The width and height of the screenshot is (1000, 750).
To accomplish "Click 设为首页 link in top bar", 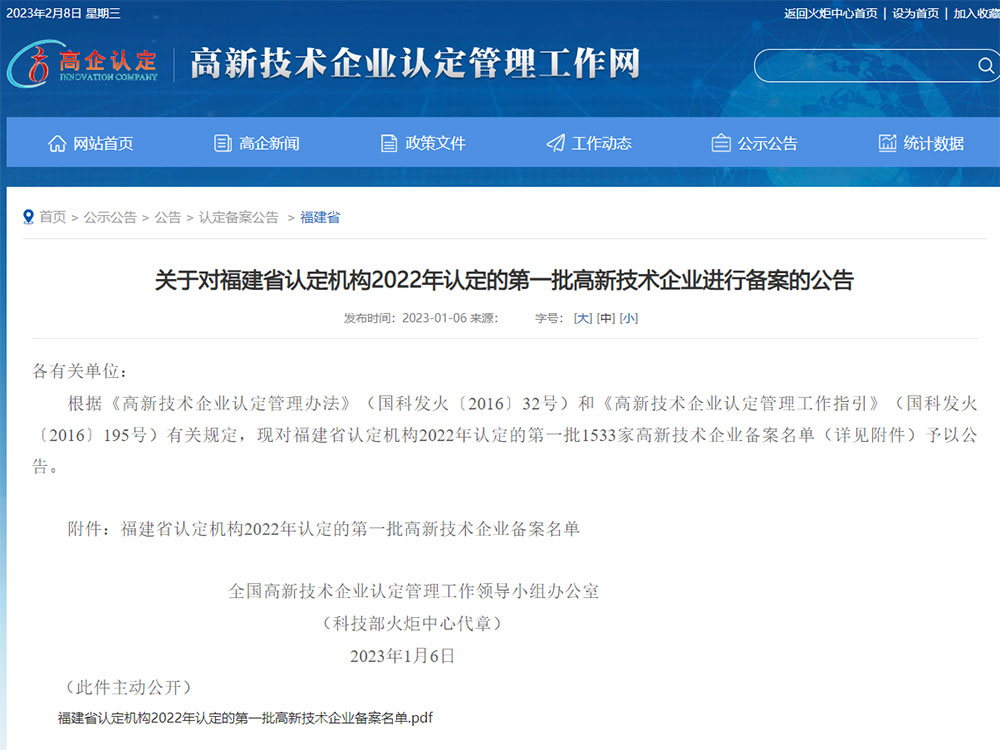I will [915, 13].
